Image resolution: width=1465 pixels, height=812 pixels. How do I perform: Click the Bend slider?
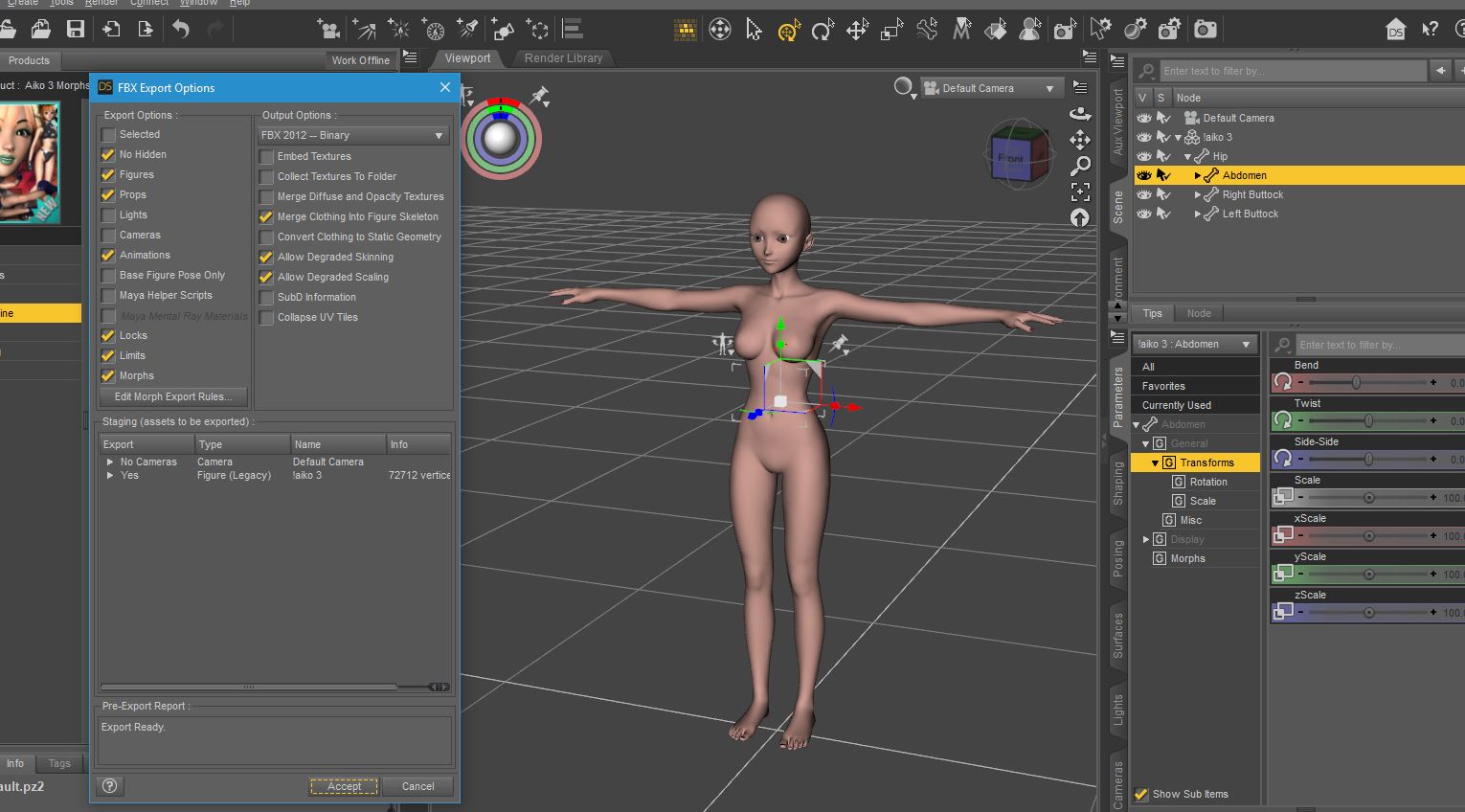tap(1367, 382)
